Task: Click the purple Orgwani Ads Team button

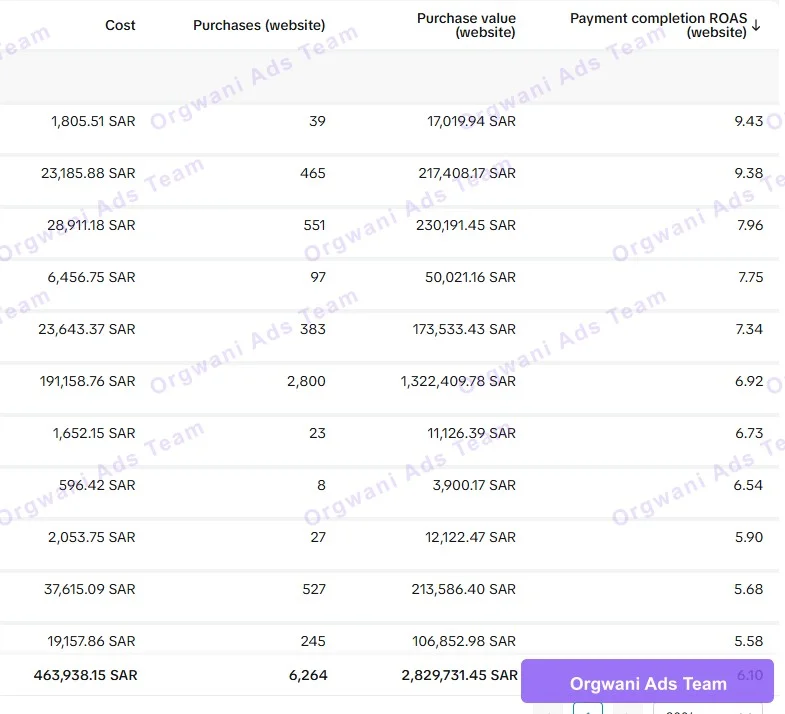Action: pyautogui.click(x=647, y=683)
